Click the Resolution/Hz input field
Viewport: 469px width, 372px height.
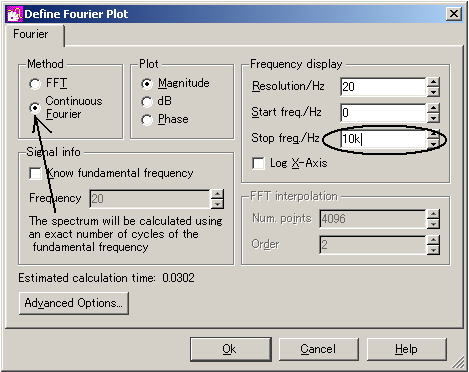click(383, 87)
